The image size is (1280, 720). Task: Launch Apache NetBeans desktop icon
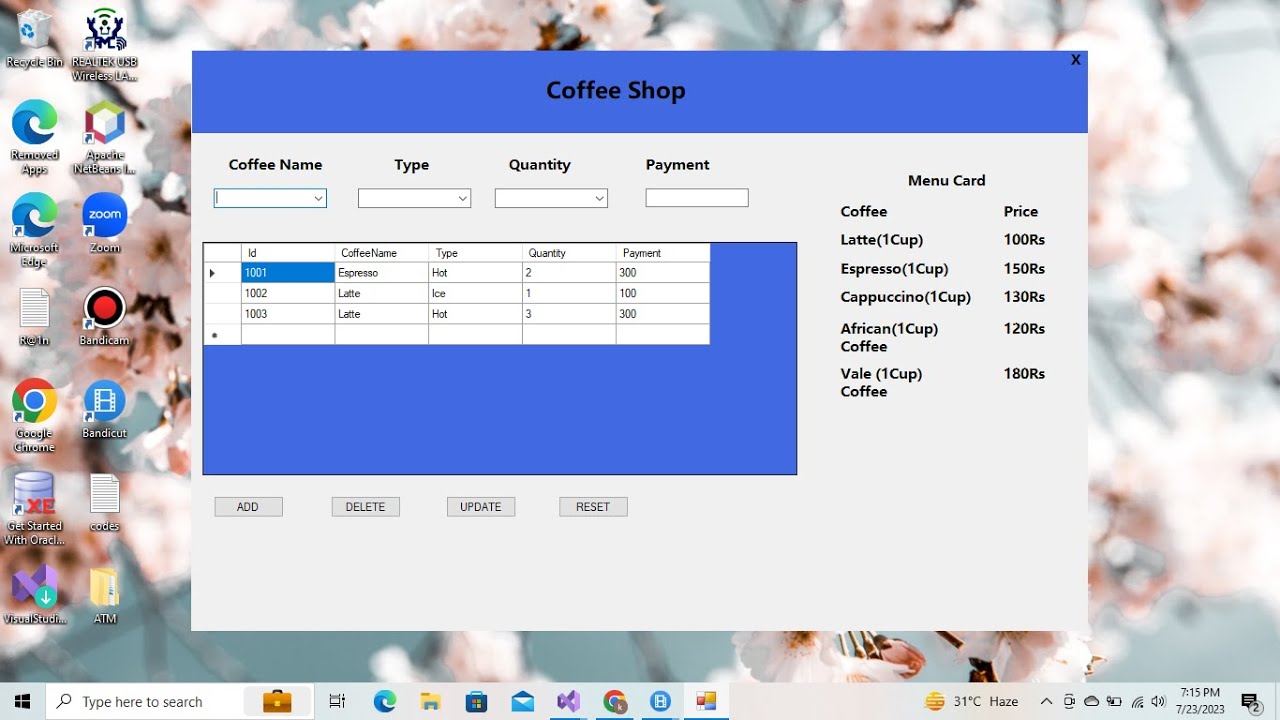104,137
